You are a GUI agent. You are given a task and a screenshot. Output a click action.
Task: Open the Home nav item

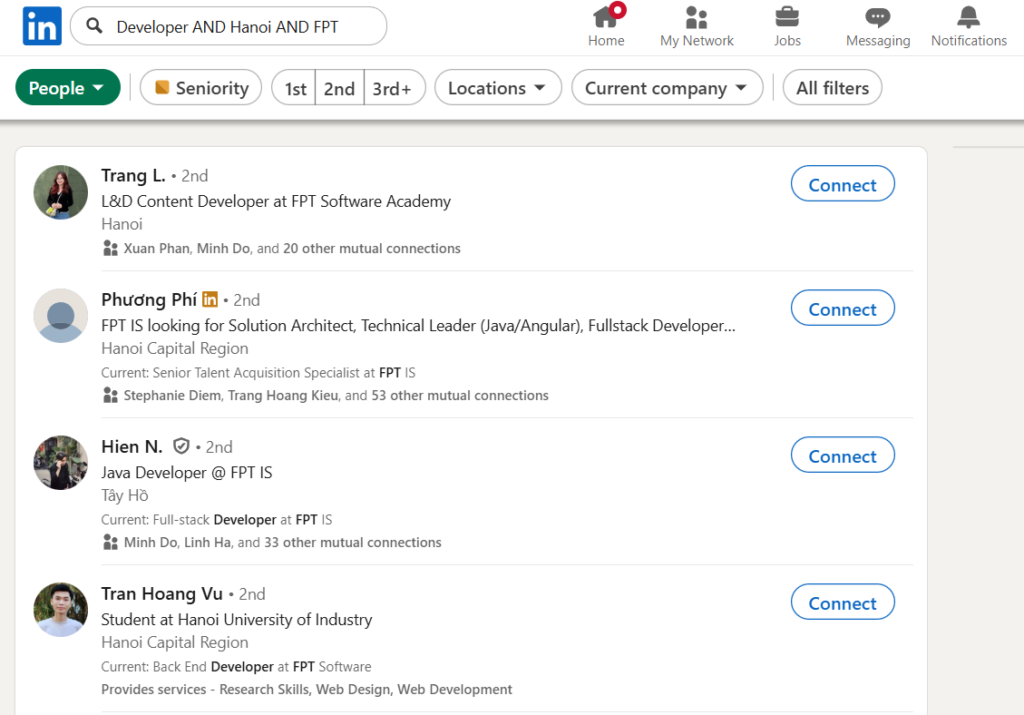[x=606, y=26]
